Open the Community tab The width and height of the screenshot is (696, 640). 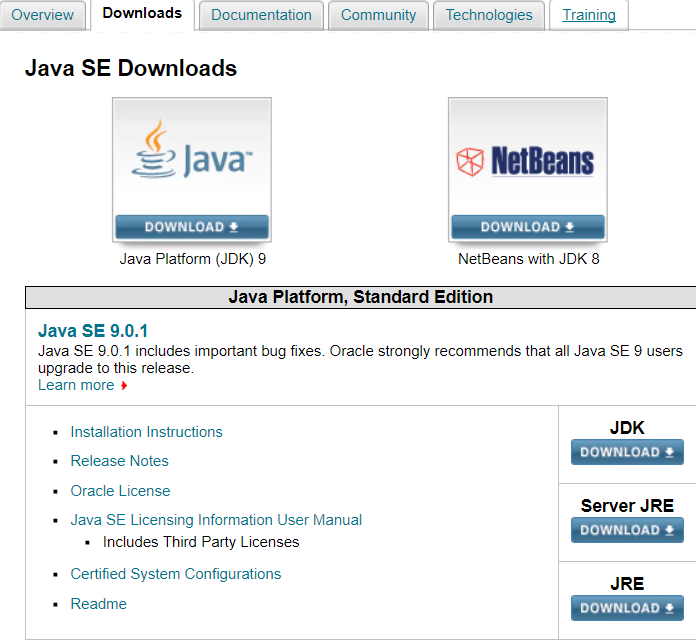(378, 15)
